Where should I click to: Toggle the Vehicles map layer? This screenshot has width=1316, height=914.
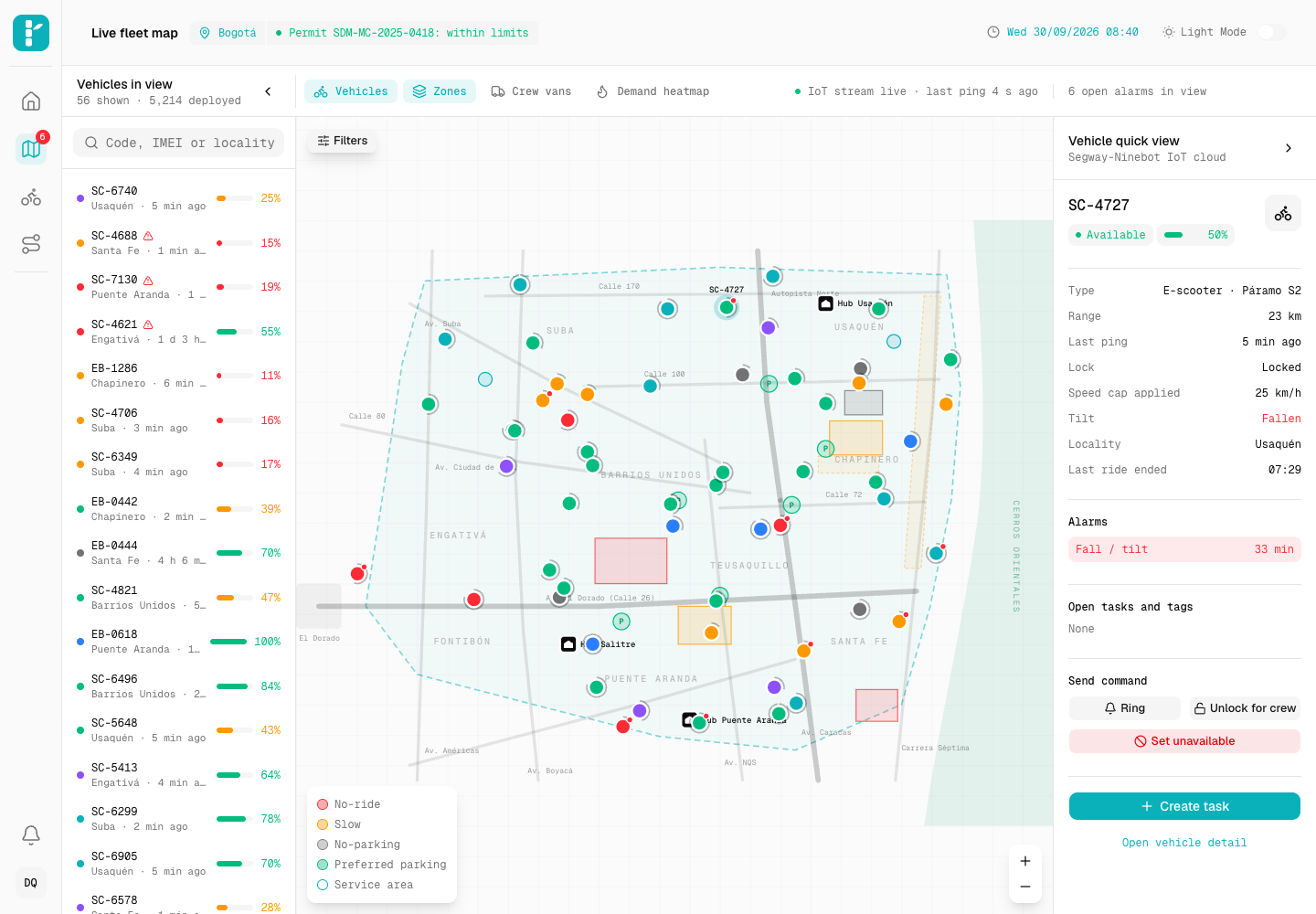[x=351, y=91]
